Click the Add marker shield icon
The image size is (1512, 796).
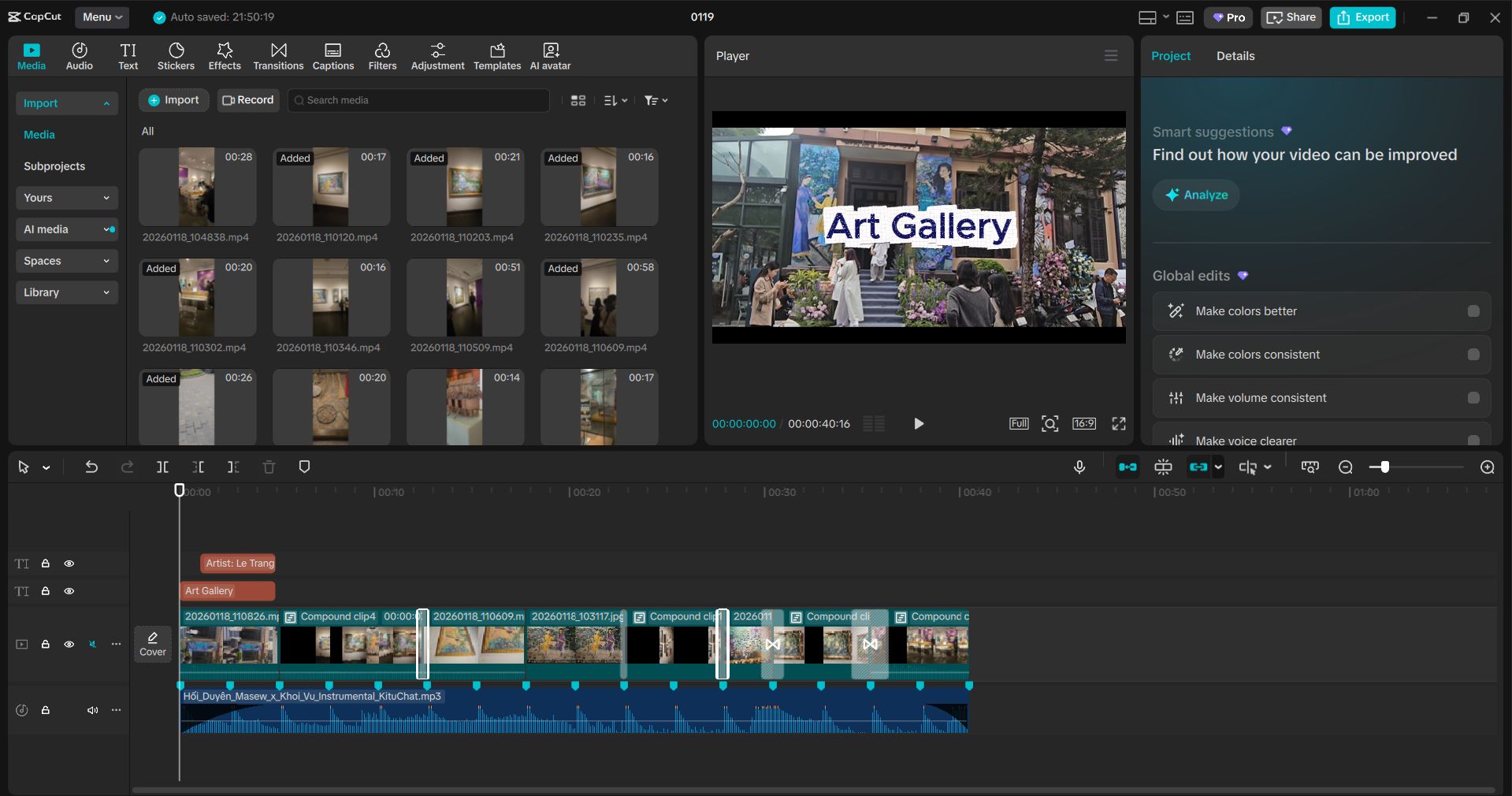pos(304,467)
